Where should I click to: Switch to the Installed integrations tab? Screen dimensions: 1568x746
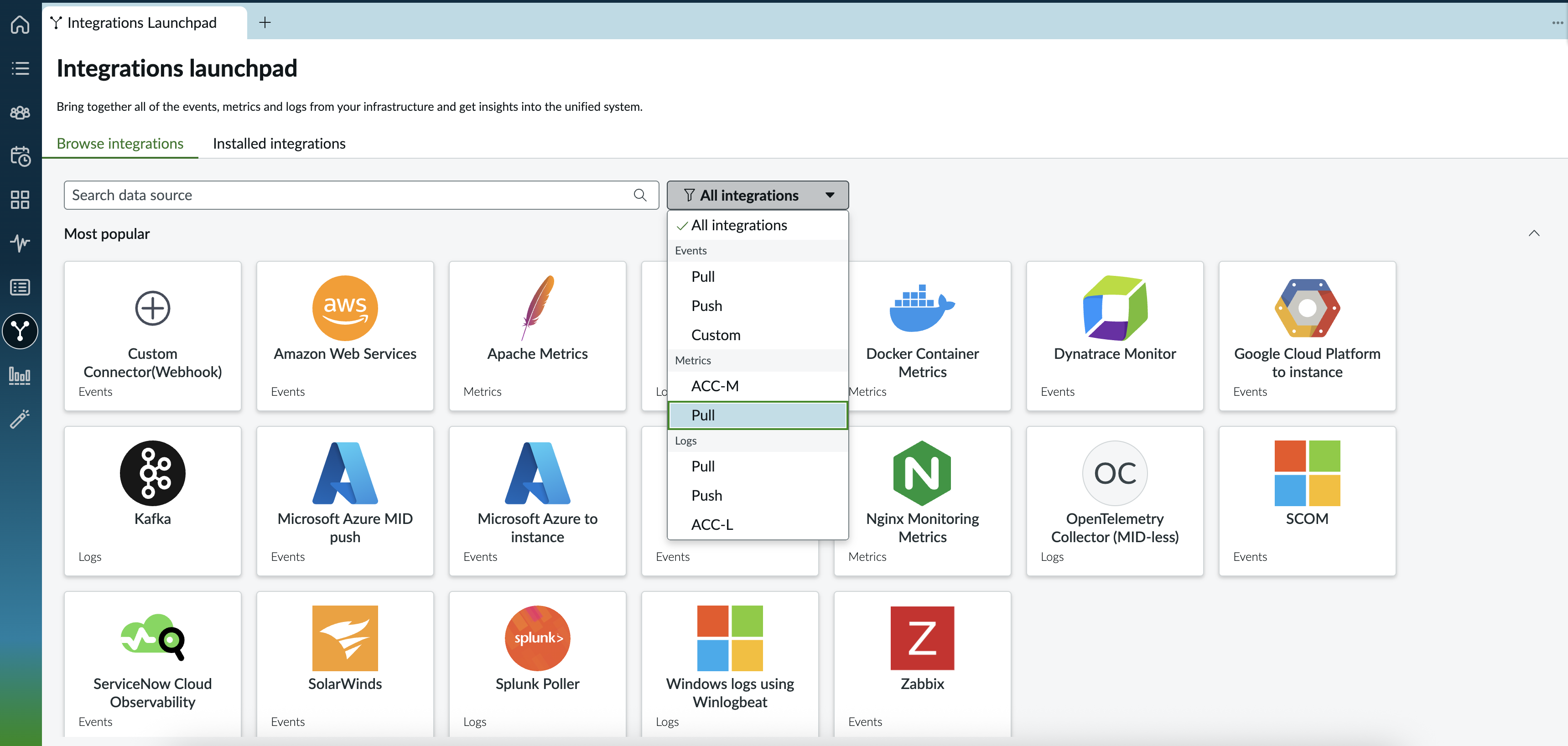coord(279,144)
